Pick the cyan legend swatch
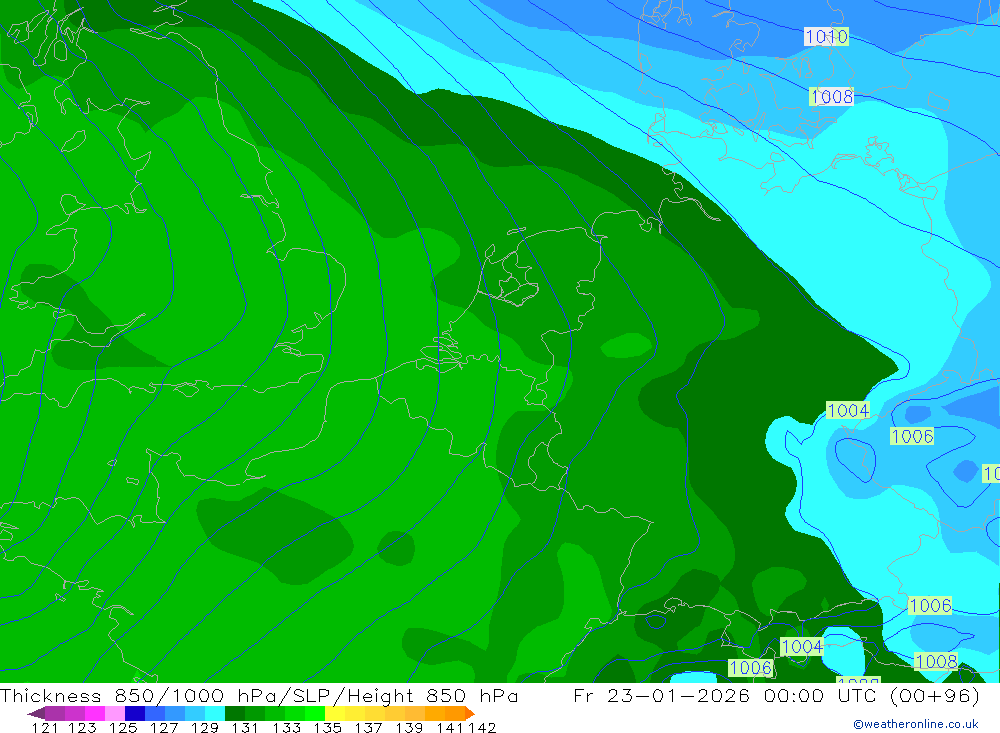 (x=215, y=713)
